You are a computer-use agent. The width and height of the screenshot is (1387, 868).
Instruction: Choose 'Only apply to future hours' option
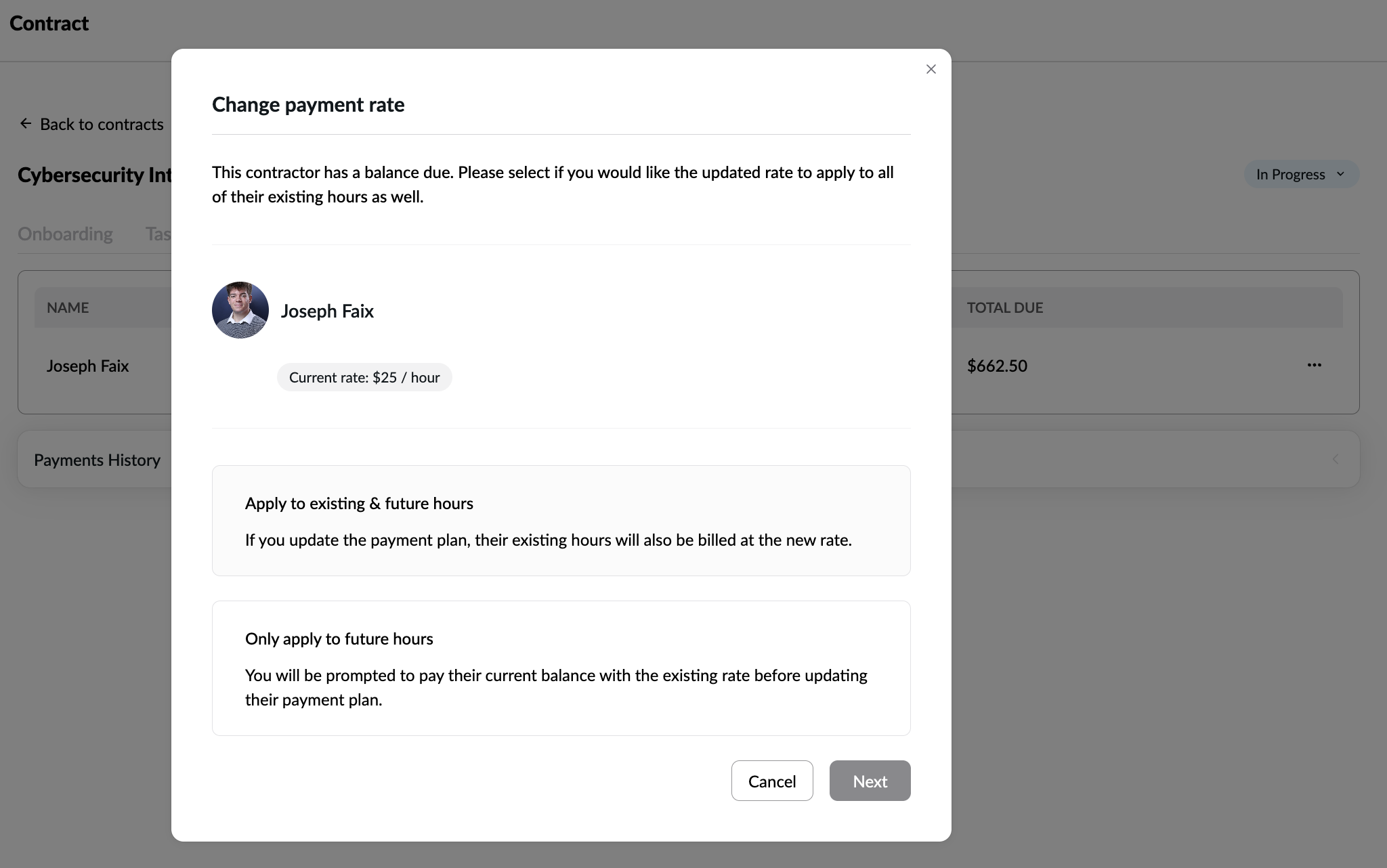point(561,668)
